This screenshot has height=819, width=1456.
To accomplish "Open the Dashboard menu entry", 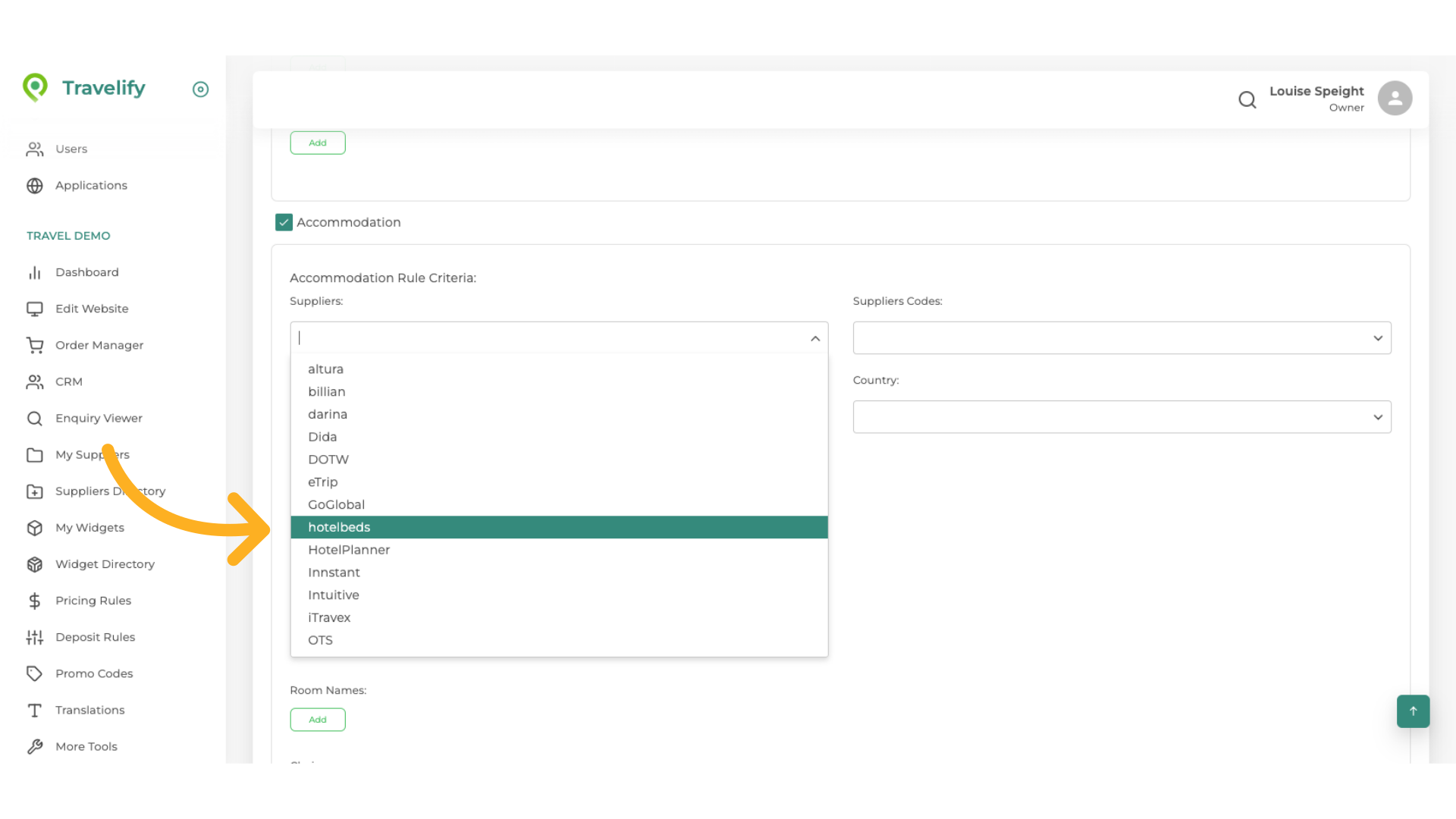I will [x=87, y=272].
